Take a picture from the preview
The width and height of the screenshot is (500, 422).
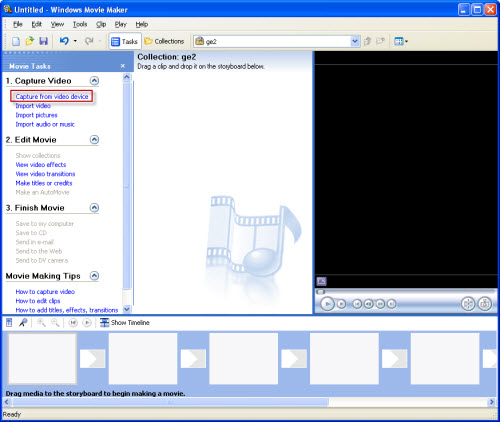point(485,304)
